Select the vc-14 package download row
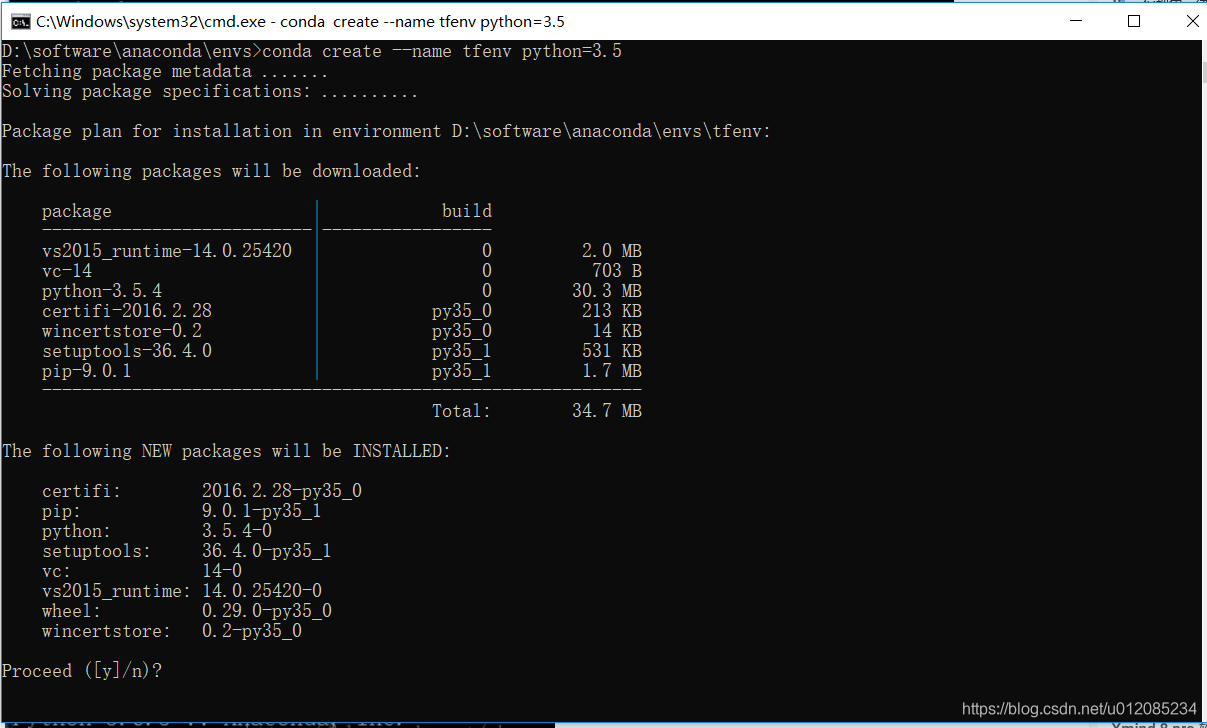This screenshot has width=1207, height=728. [x=66, y=270]
